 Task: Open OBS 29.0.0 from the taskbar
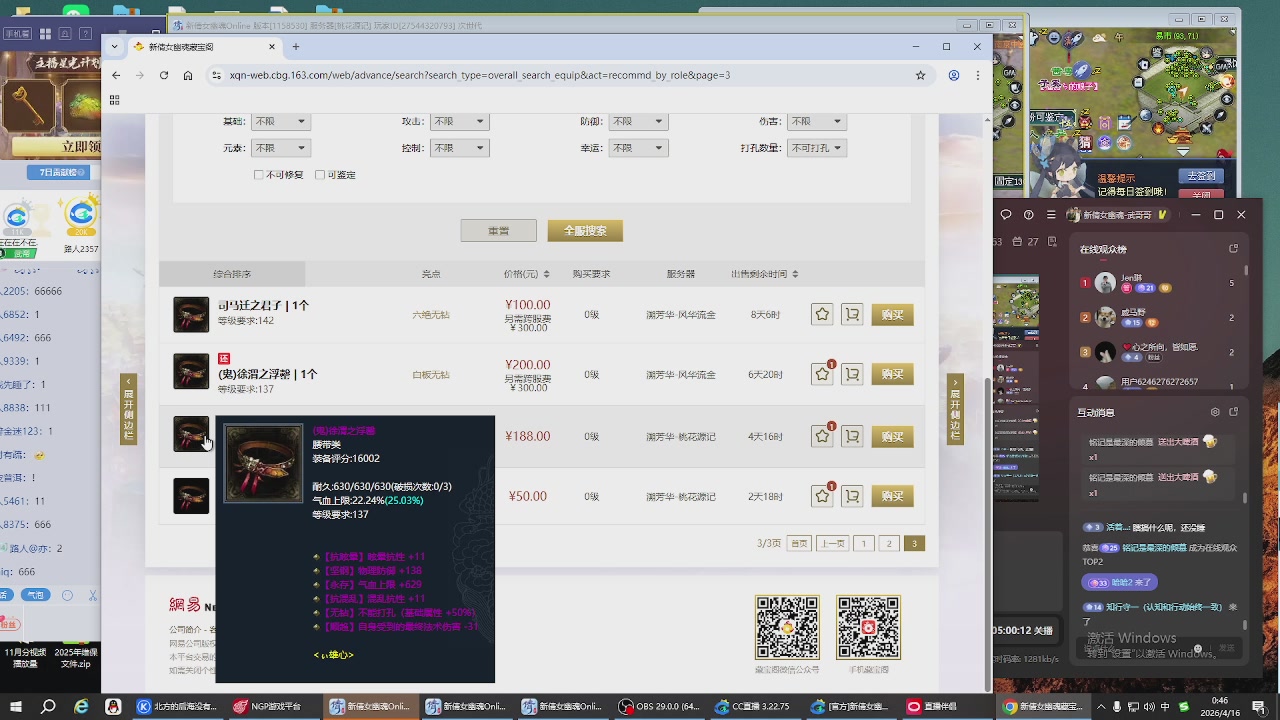660,707
